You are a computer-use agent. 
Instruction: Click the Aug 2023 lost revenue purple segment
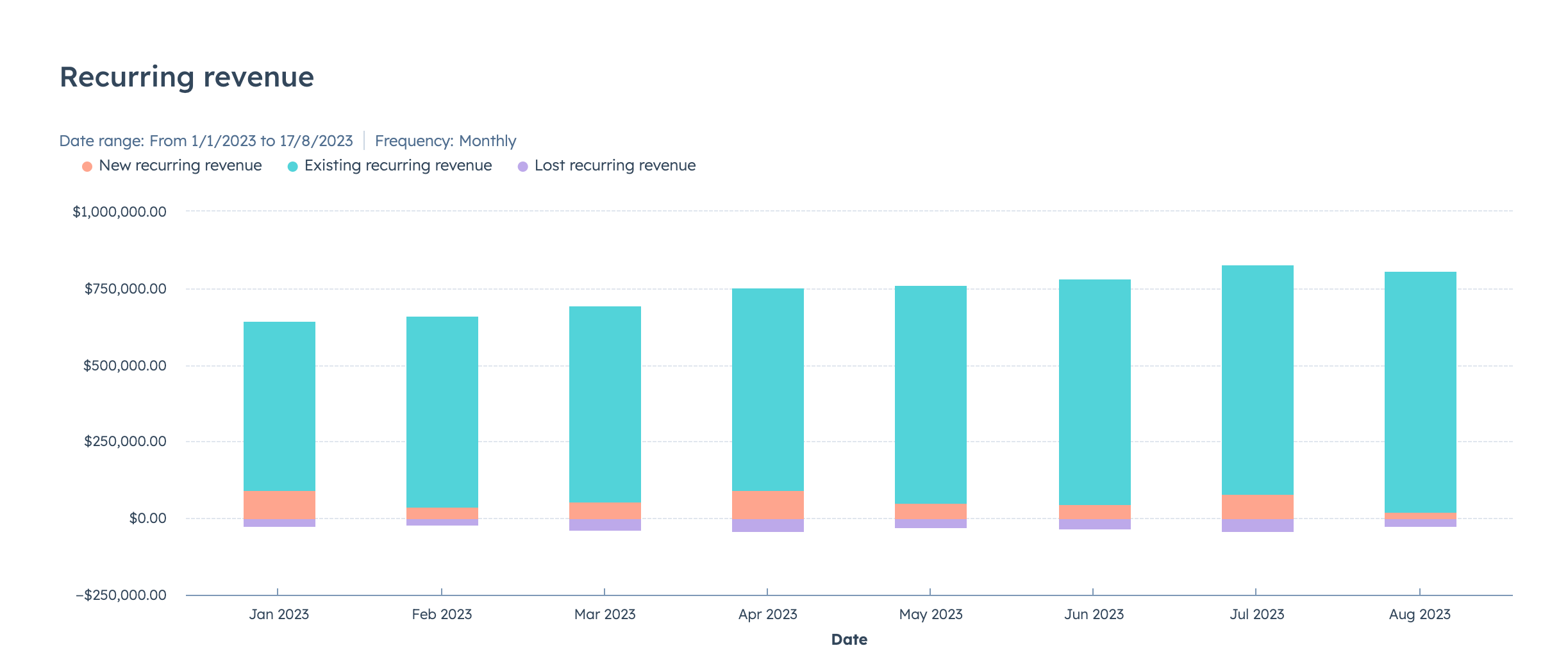coord(1421,523)
